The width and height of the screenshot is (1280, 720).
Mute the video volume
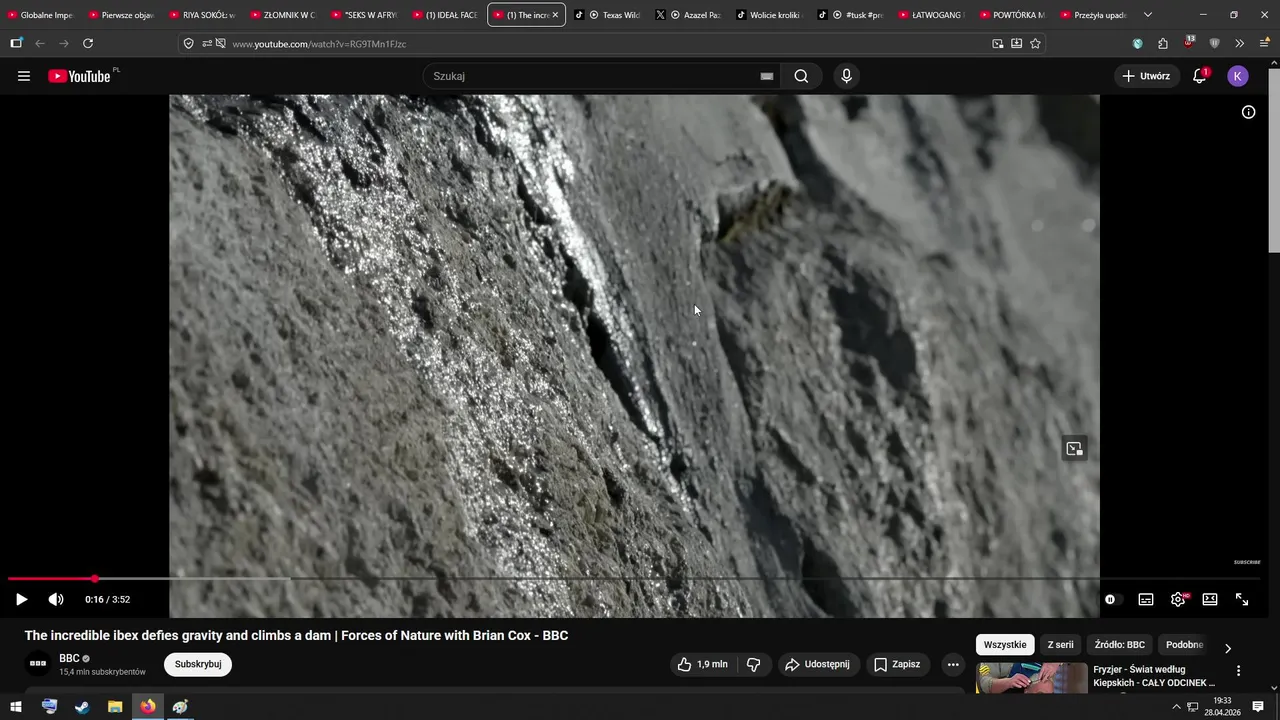56,599
